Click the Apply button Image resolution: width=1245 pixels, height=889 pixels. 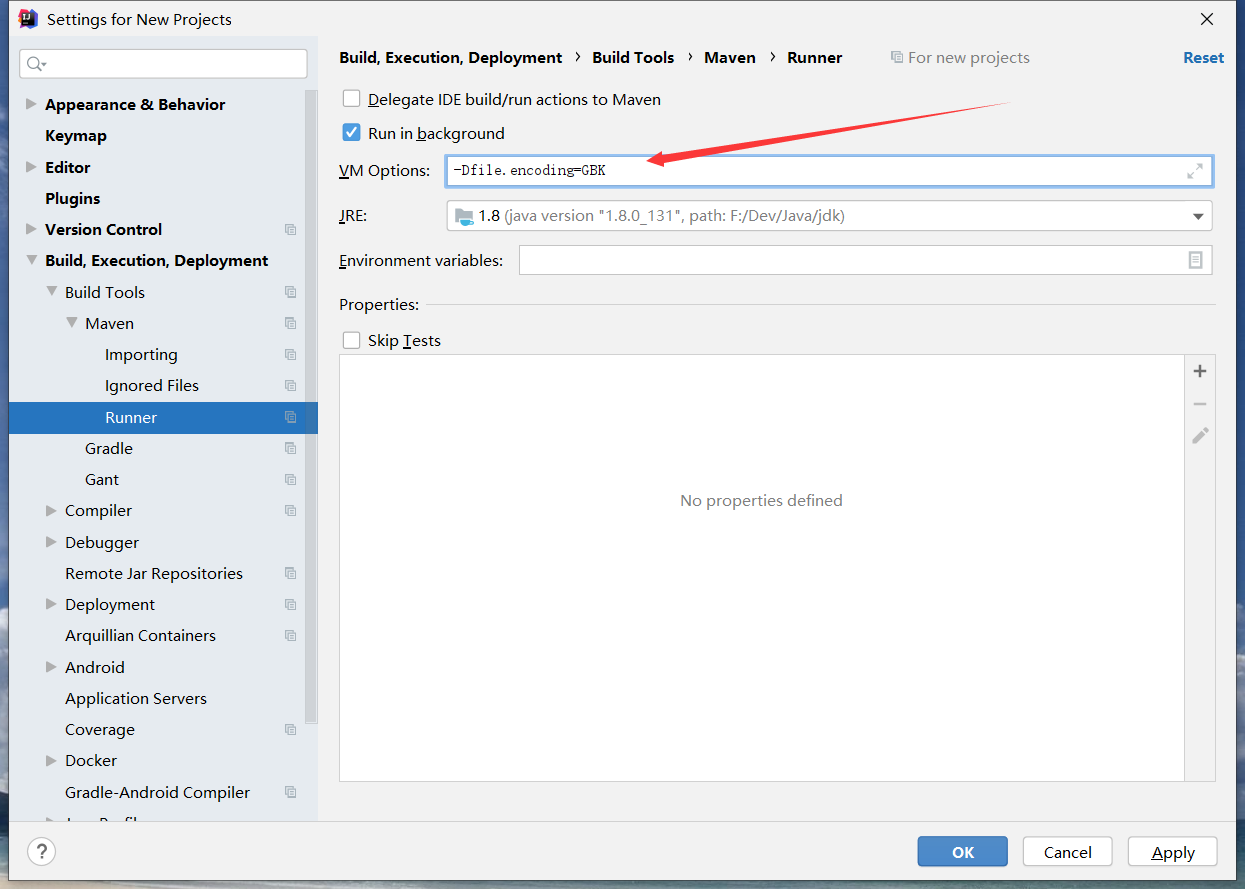pyautogui.click(x=1172, y=852)
